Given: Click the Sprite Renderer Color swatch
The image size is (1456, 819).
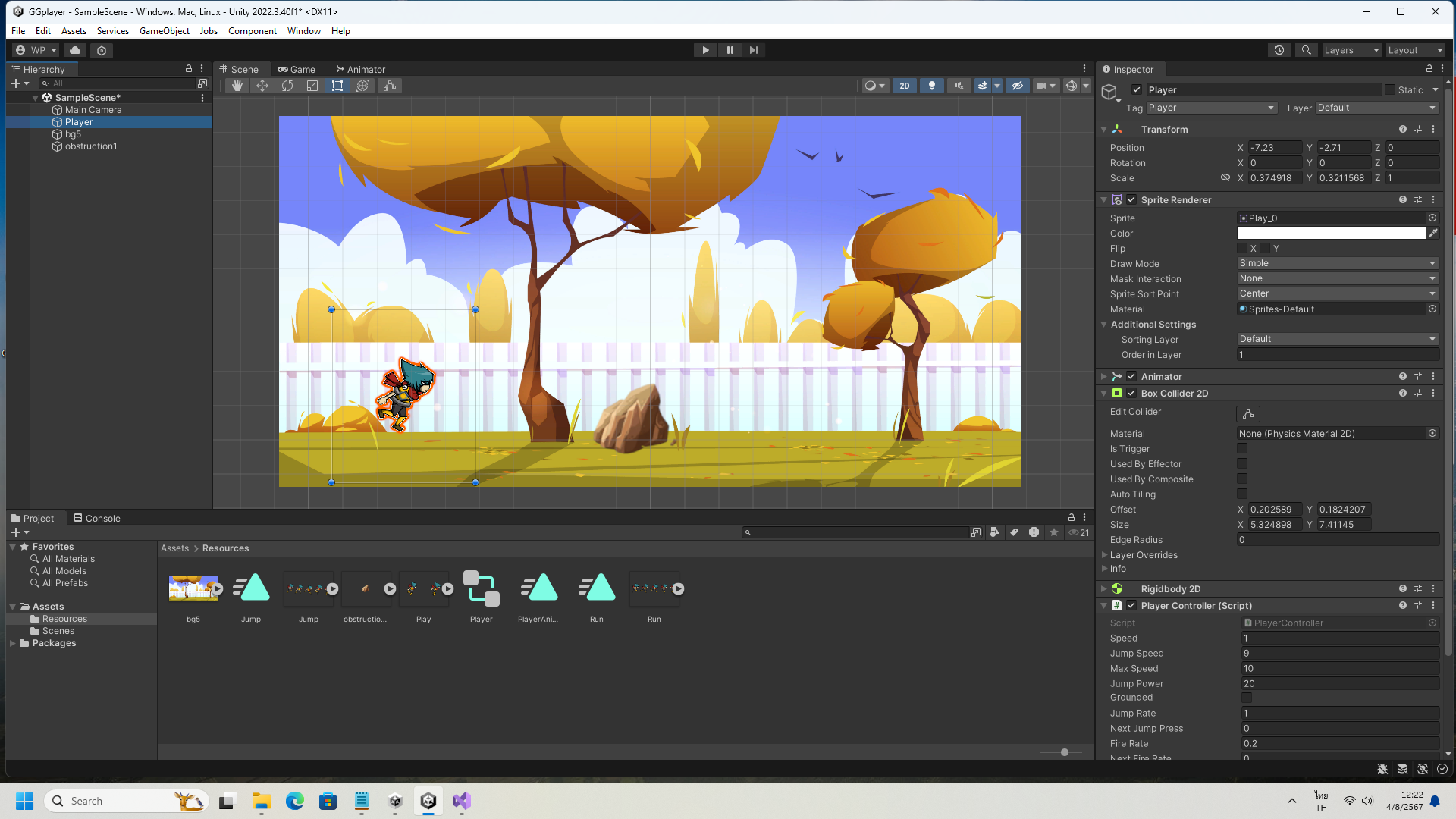Looking at the screenshot, I should coord(1331,234).
